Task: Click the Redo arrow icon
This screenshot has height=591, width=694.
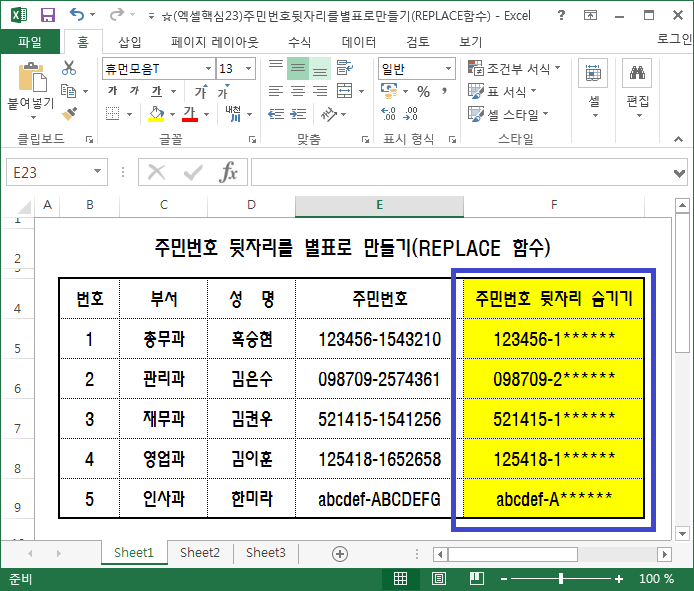Action: pos(116,15)
